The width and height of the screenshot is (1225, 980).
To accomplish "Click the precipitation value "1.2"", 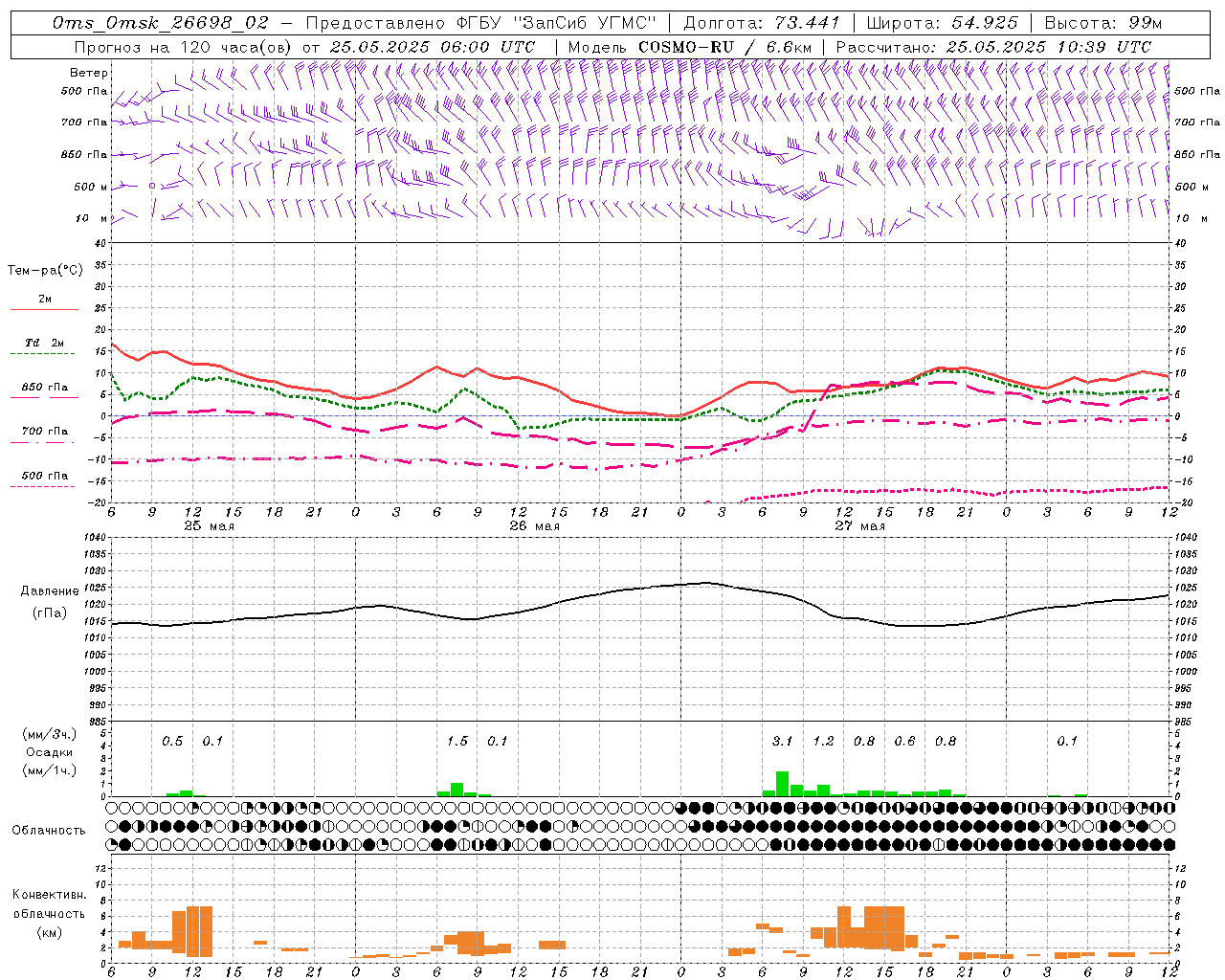I will coord(823,741).
